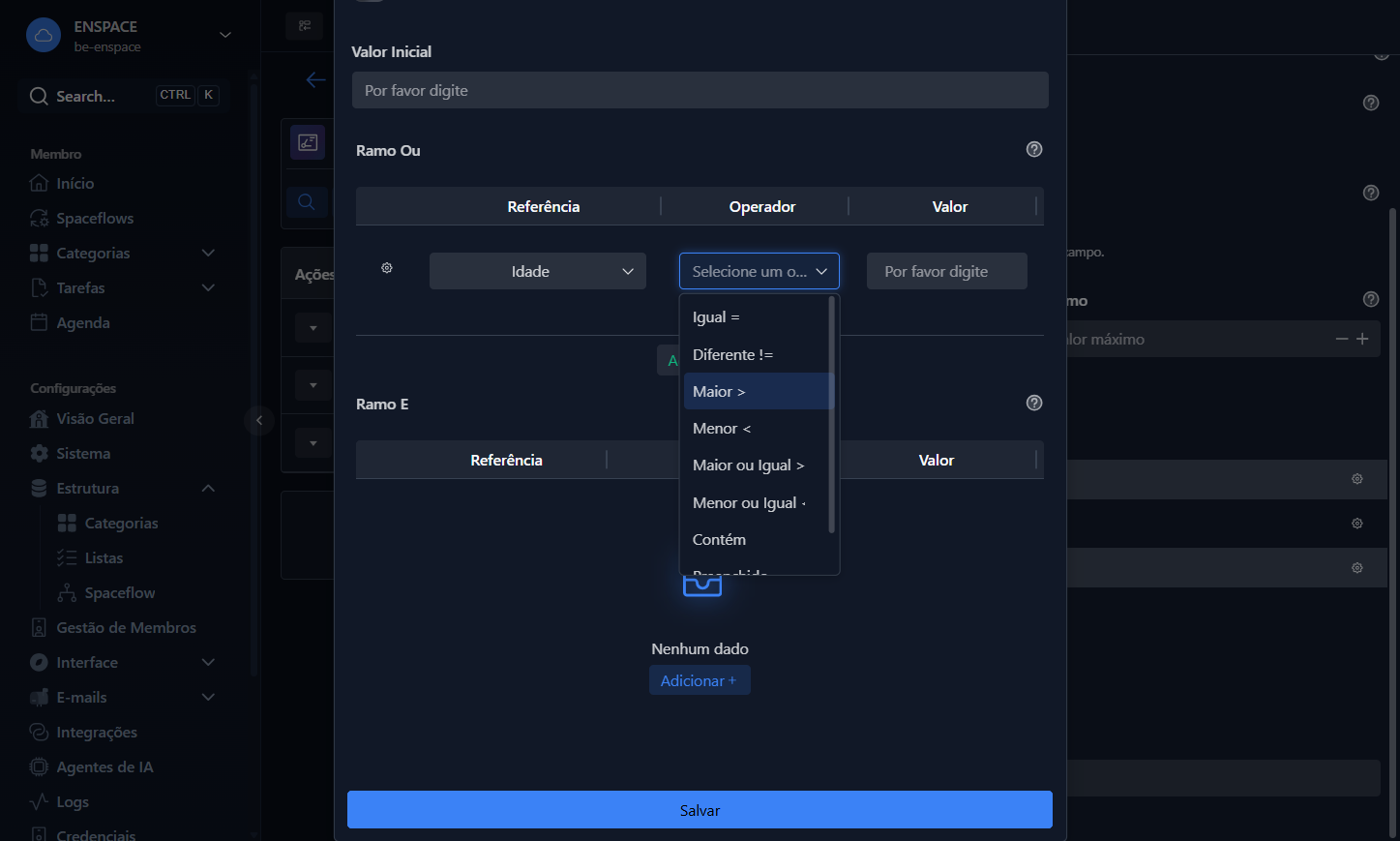This screenshot has width=1400, height=841.
Task: Click the Ramo E help icon
Action: pos(1034,403)
